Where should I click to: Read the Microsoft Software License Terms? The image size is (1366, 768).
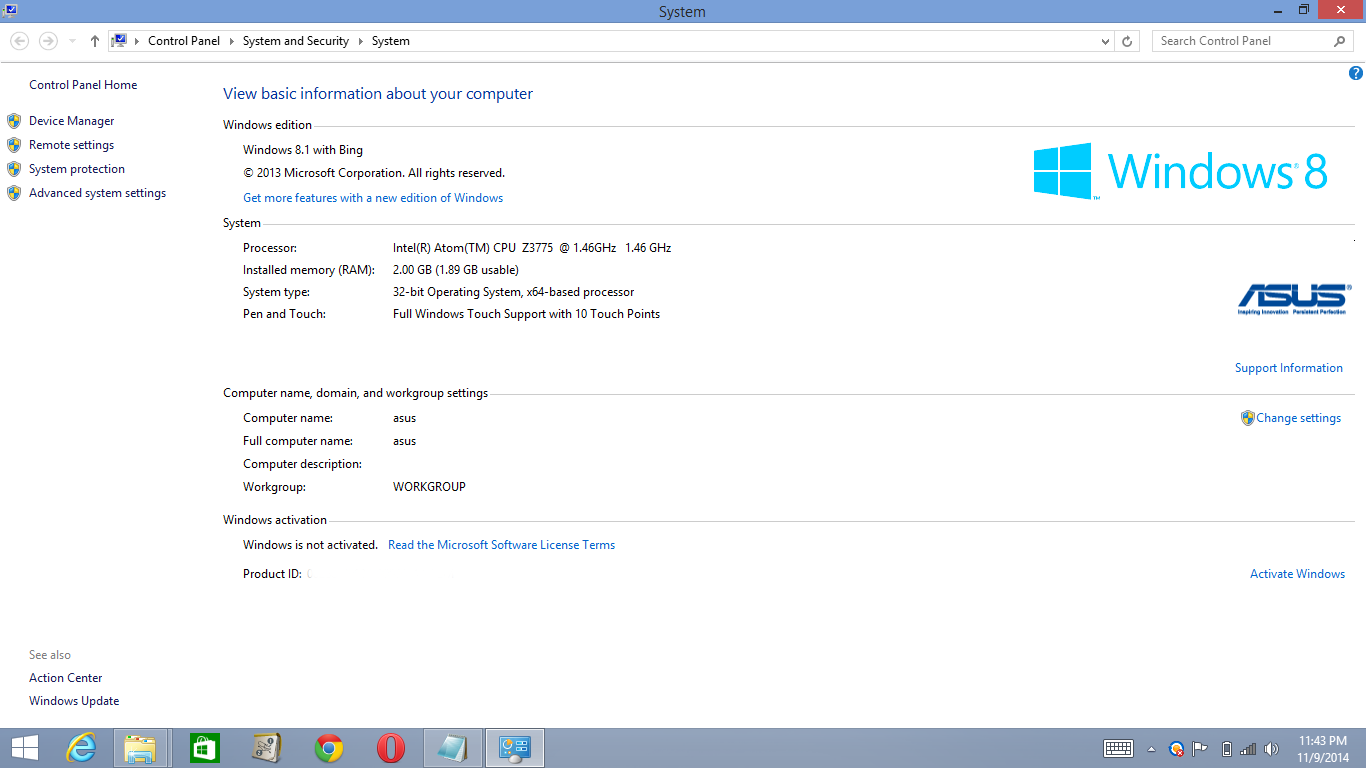point(501,545)
